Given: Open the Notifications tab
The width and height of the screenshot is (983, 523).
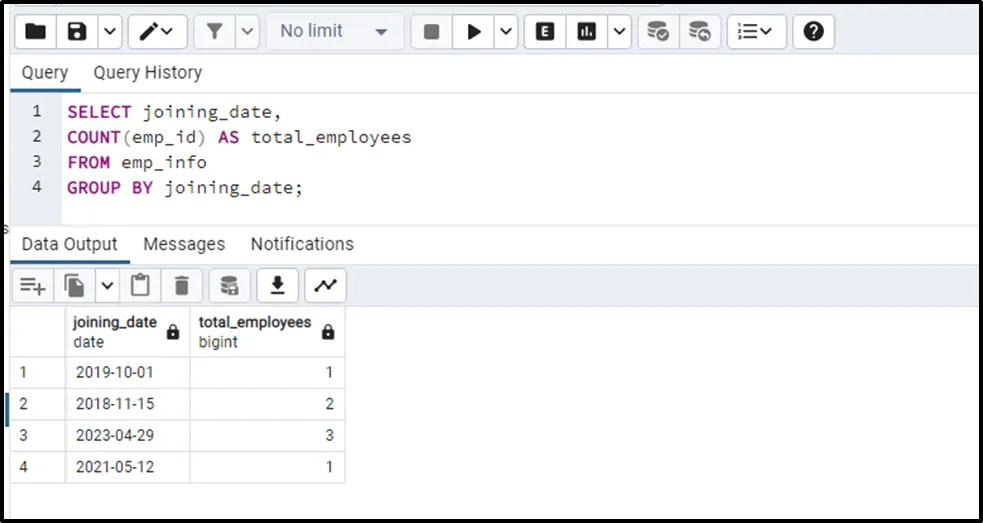Looking at the screenshot, I should (302, 244).
